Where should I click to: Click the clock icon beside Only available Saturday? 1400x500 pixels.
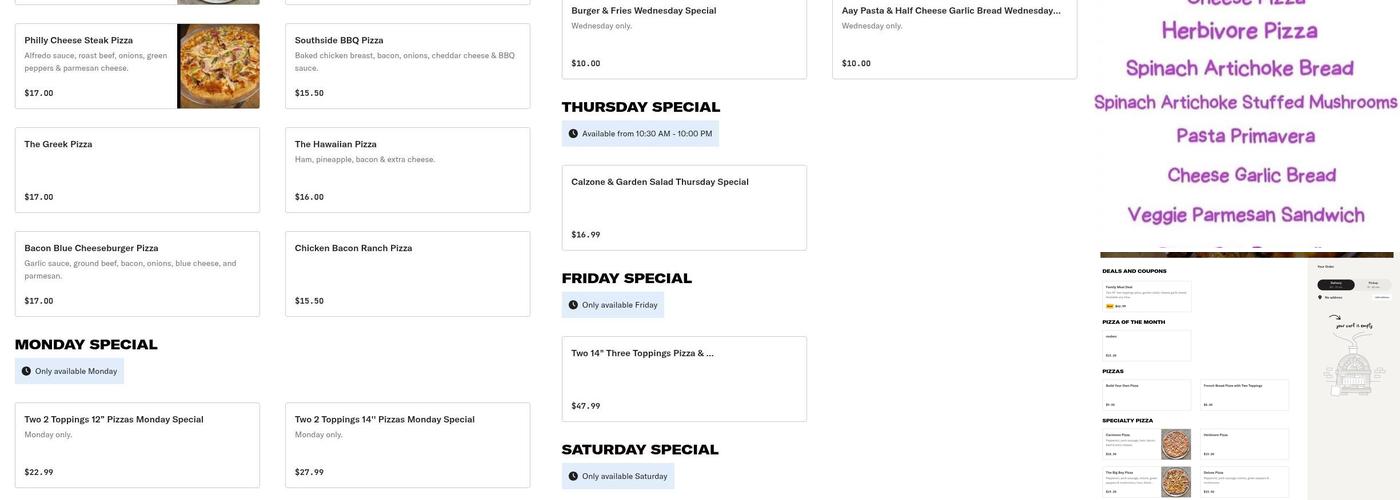tap(573, 476)
